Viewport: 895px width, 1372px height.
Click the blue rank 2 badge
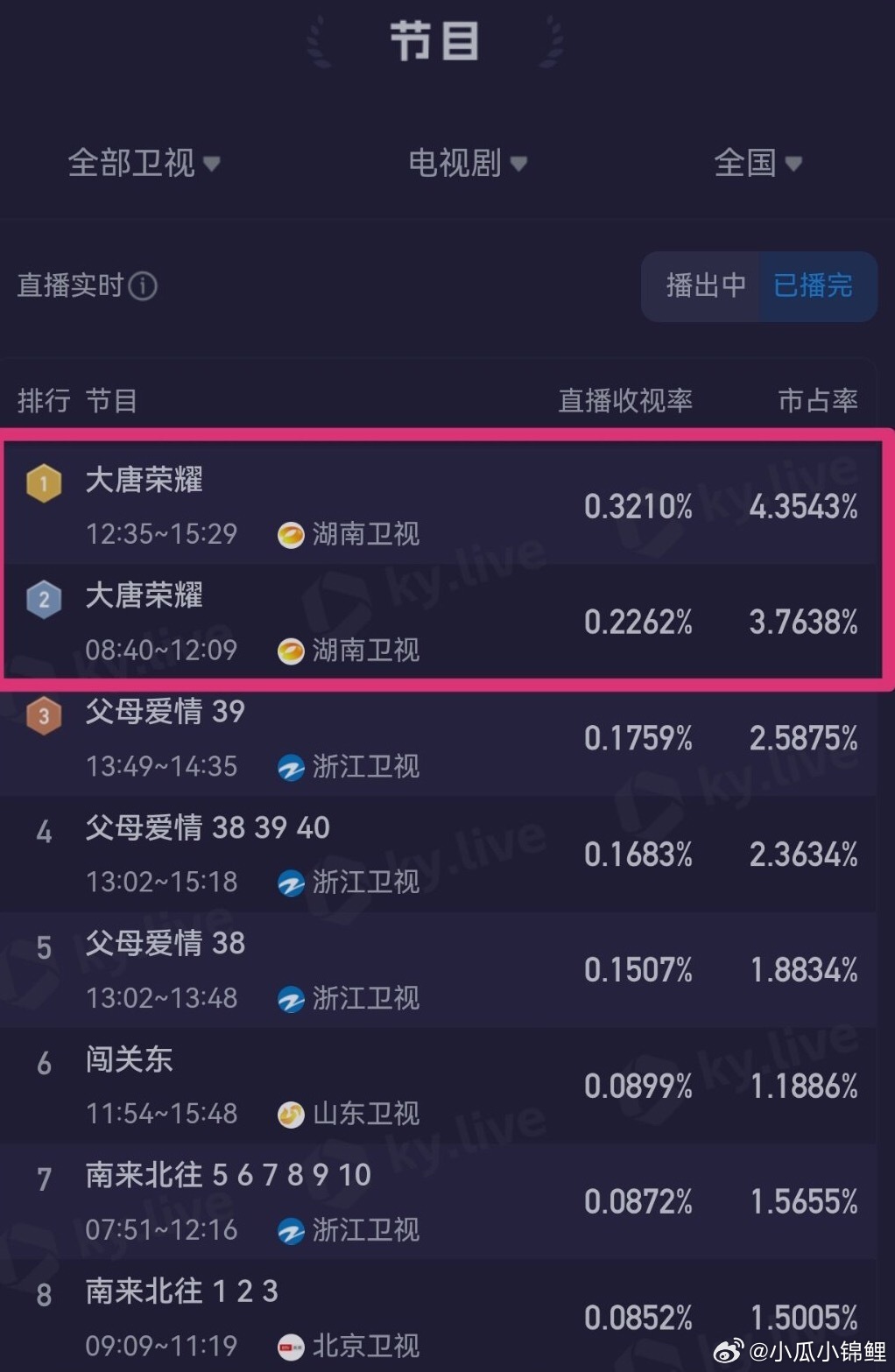[x=44, y=599]
